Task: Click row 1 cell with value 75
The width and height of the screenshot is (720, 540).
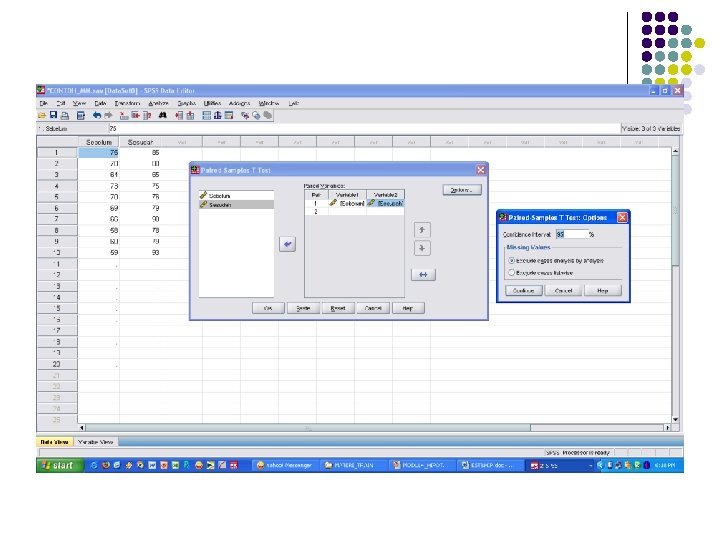Action: tap(98, 152)
